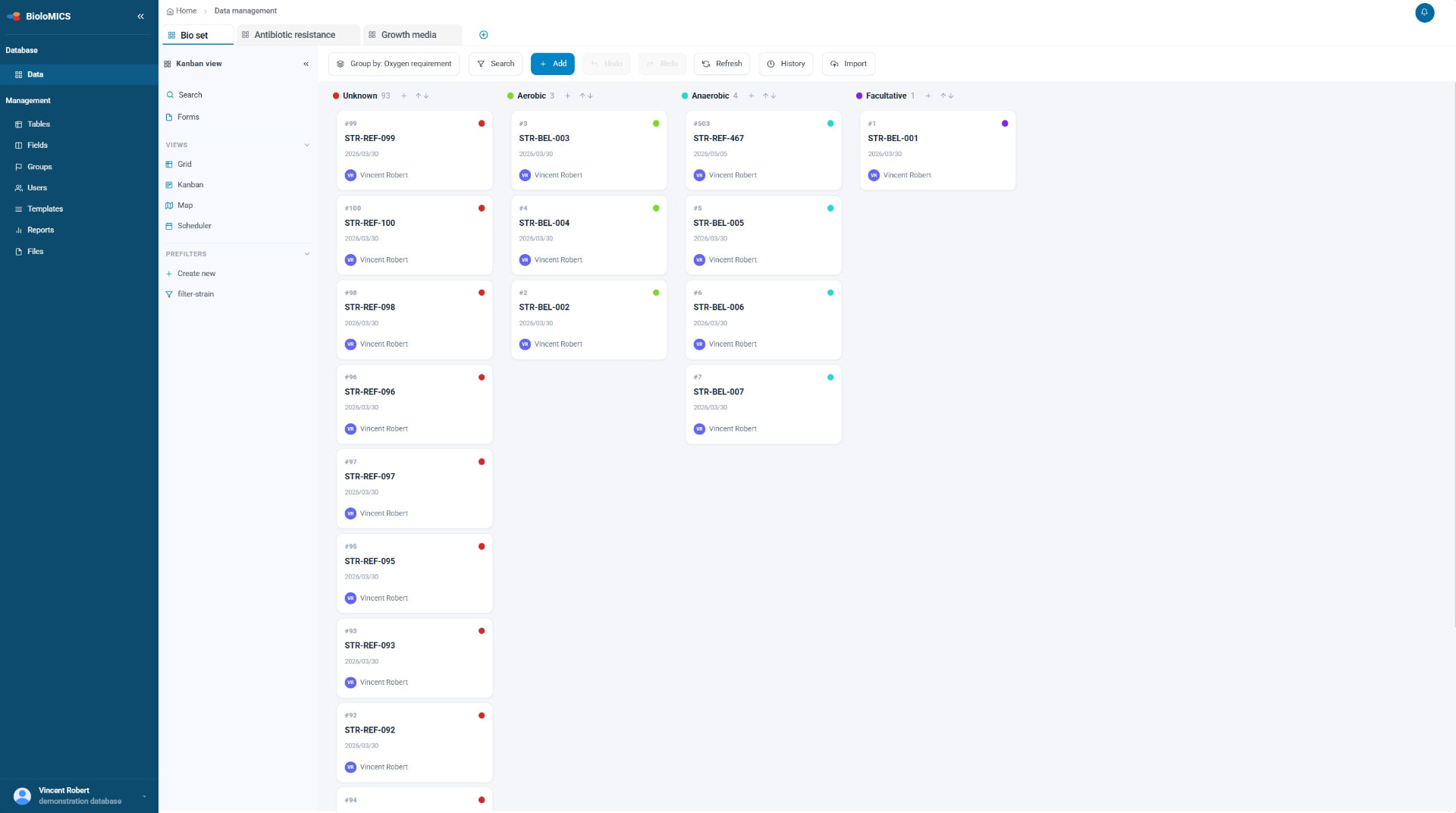Click the user profile avatar at bottom left
1456x813 pixels.
click(x=23, y=796)
